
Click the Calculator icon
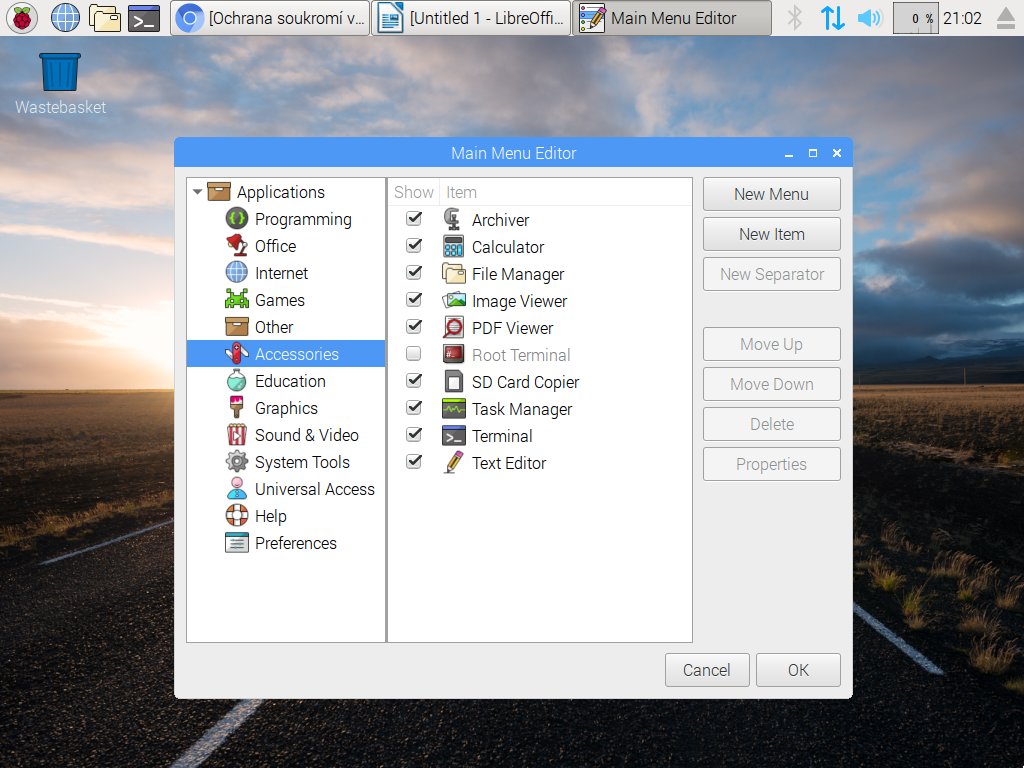pyautogui.click(x=452, y=246)
